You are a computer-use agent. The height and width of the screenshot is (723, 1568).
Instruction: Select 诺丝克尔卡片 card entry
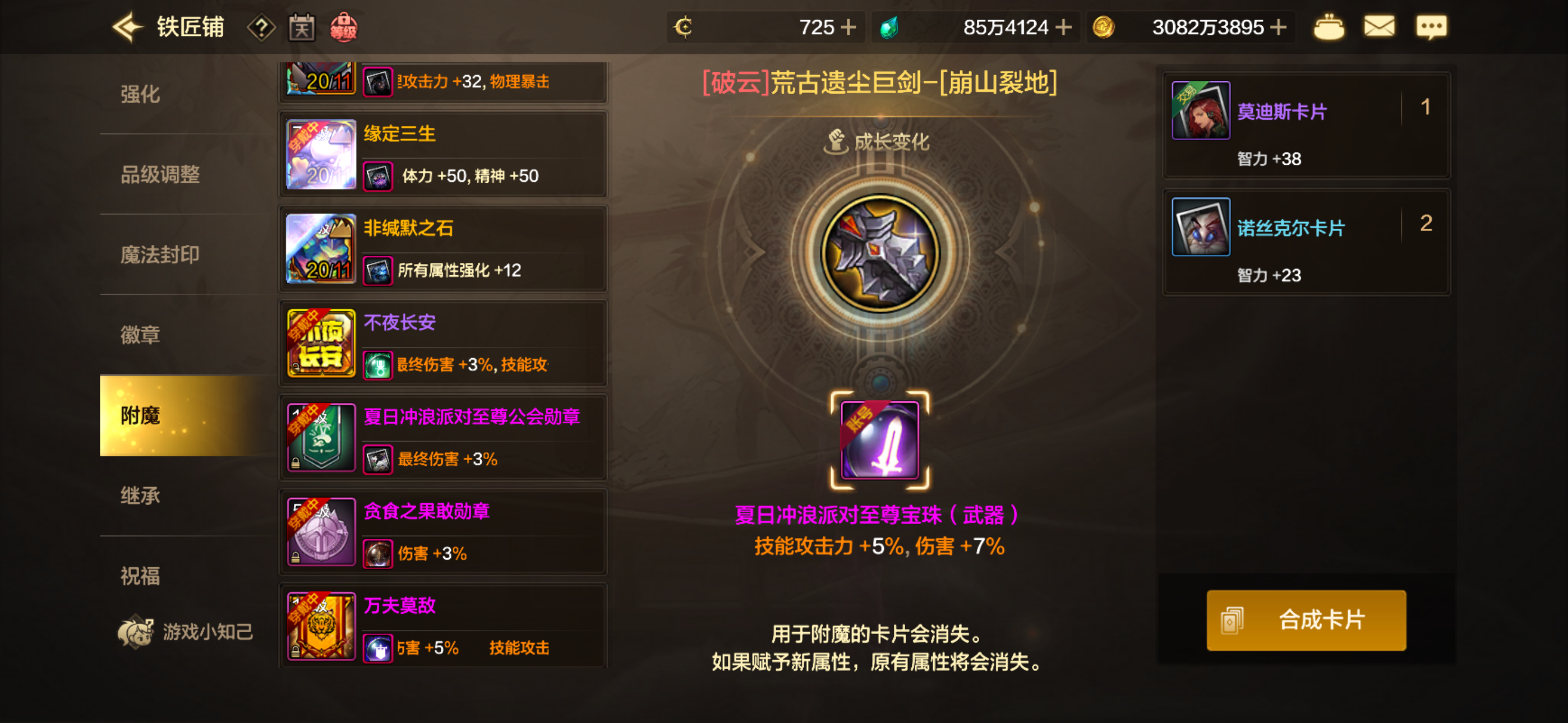pyautogui.click(x=1306, y=242)
